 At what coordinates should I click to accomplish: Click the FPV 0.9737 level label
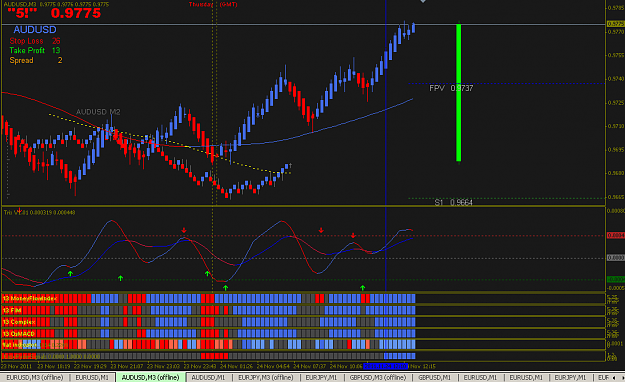[x=451, y=88]
